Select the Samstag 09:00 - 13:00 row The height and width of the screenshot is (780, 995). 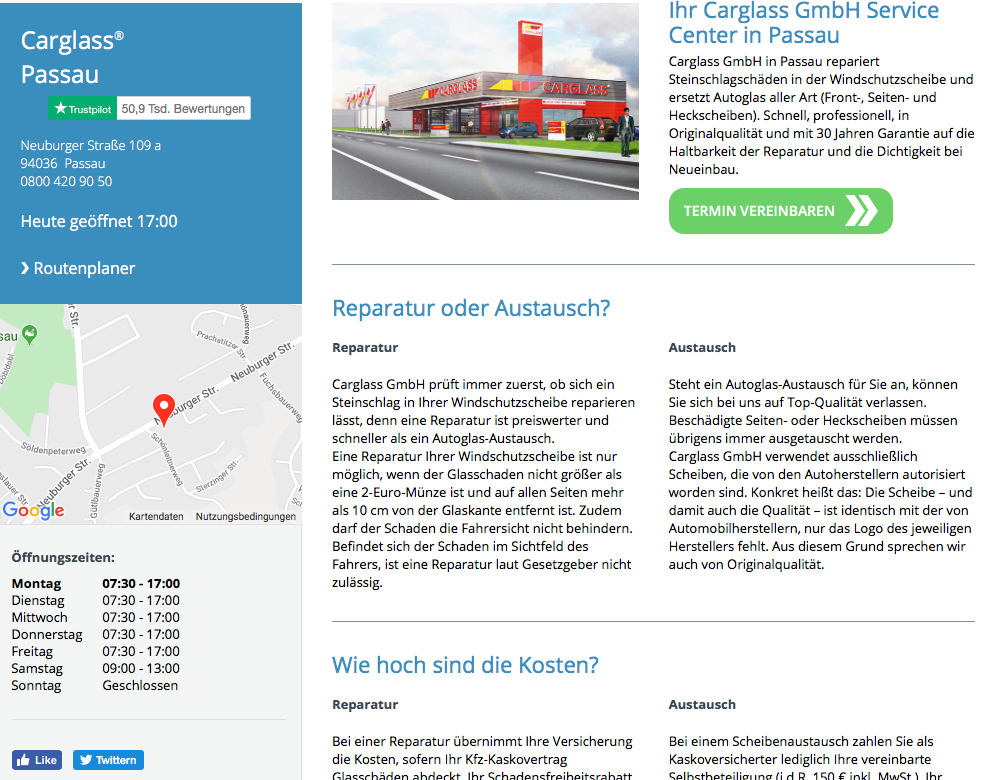pos(96,668)
